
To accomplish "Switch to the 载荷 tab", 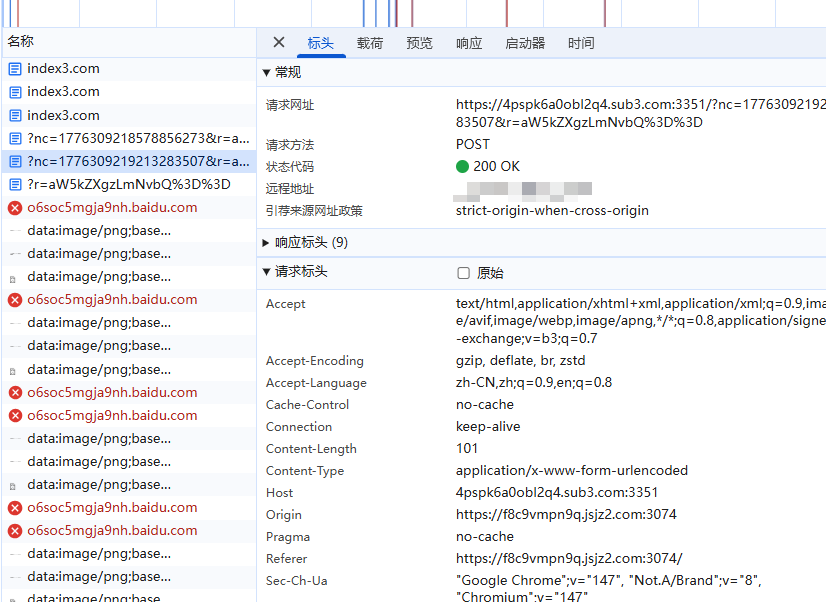I will (370, 43).
